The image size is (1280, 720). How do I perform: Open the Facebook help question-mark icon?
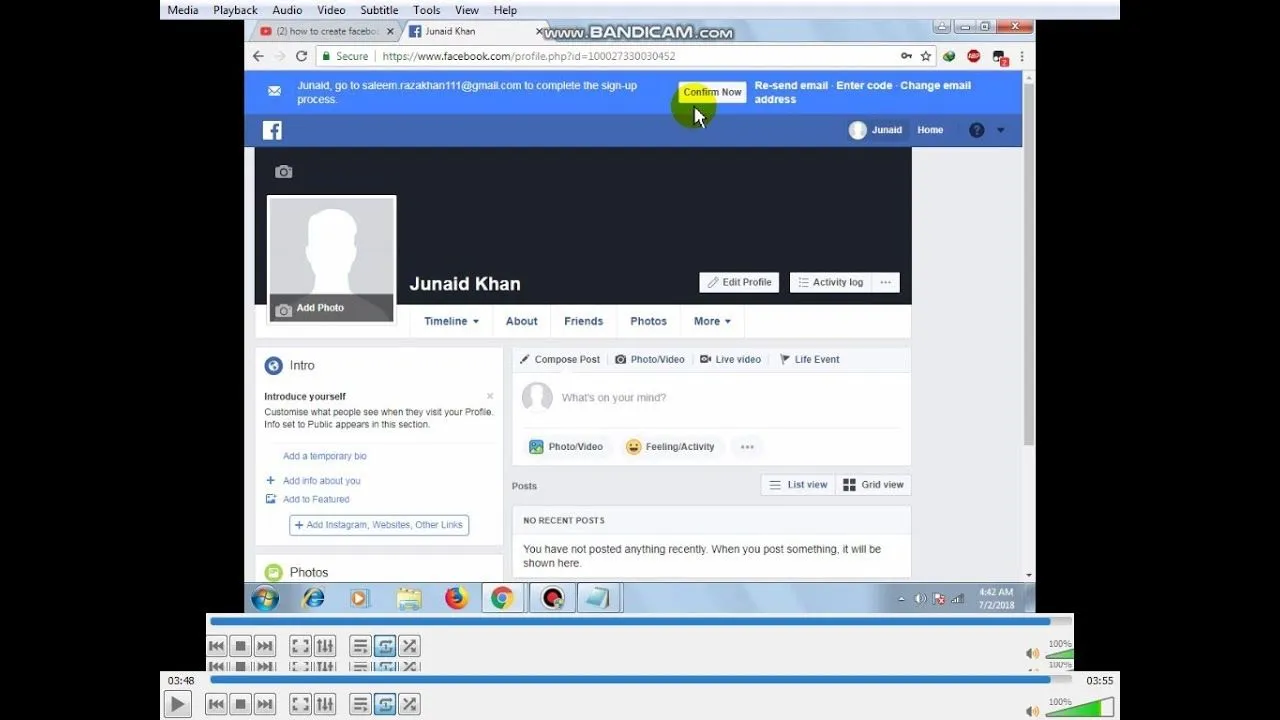[x=976, y=130]
